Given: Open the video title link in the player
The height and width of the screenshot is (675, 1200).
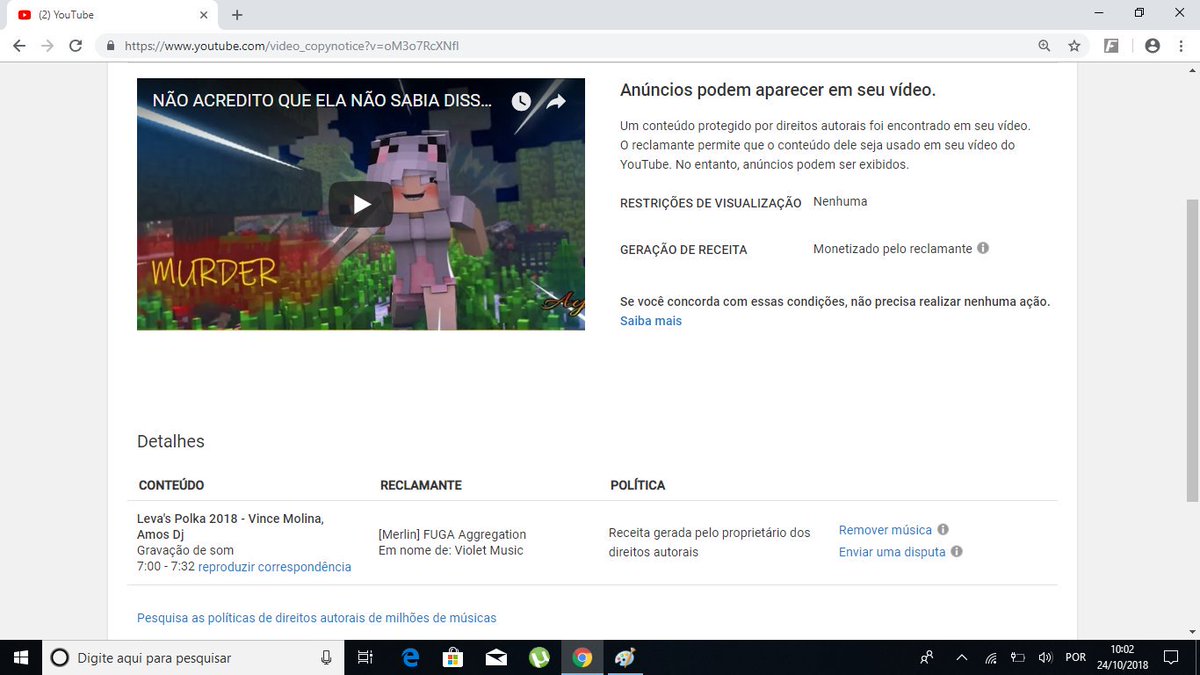Looking at the screenshot, I should (322, 101).
